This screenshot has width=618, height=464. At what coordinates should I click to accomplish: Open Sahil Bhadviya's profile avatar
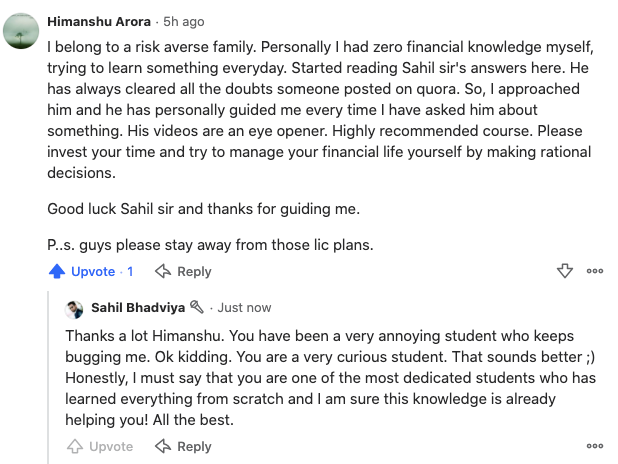tap(74, 308)
